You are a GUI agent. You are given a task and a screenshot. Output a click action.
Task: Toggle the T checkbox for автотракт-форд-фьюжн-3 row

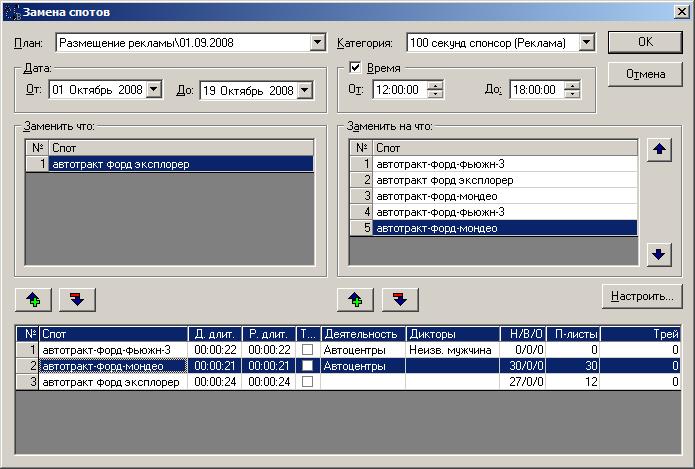click(307, 350)
